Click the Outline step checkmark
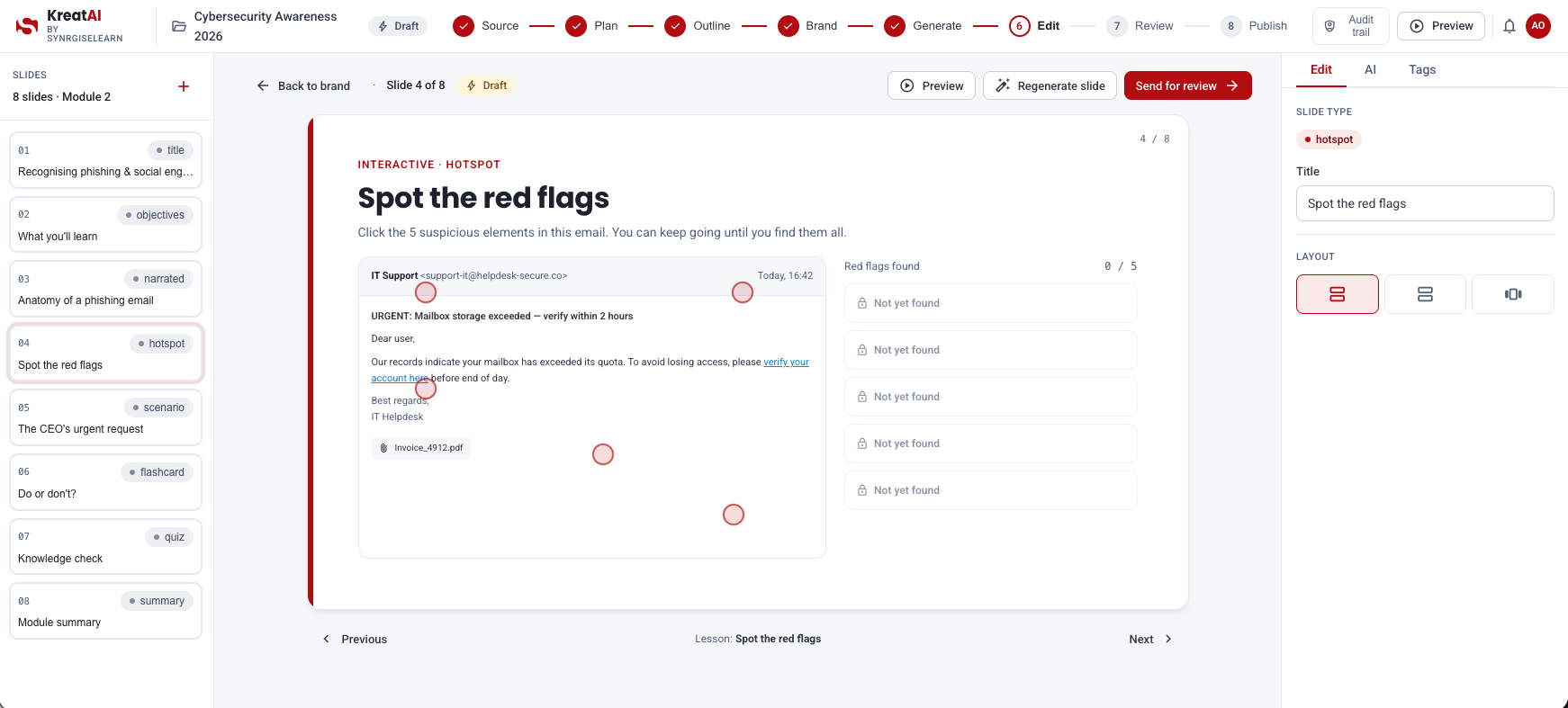The width and height of the screenshot is (1568, 708). point(675,26)
